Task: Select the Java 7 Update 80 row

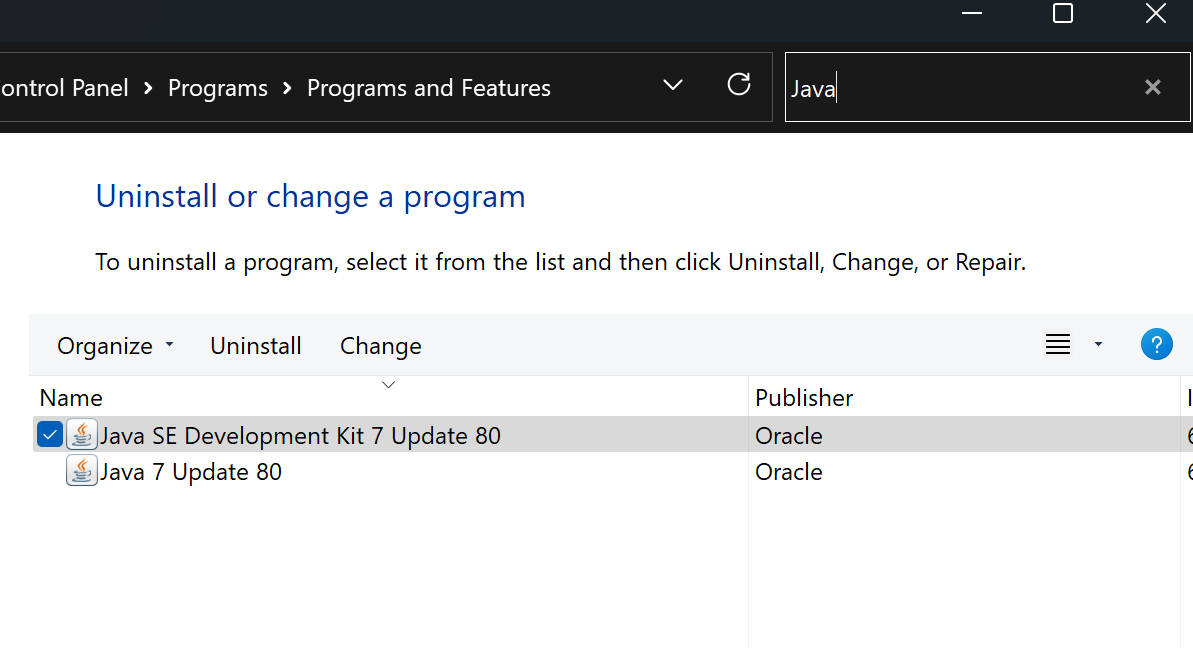Action: (612, 472)
